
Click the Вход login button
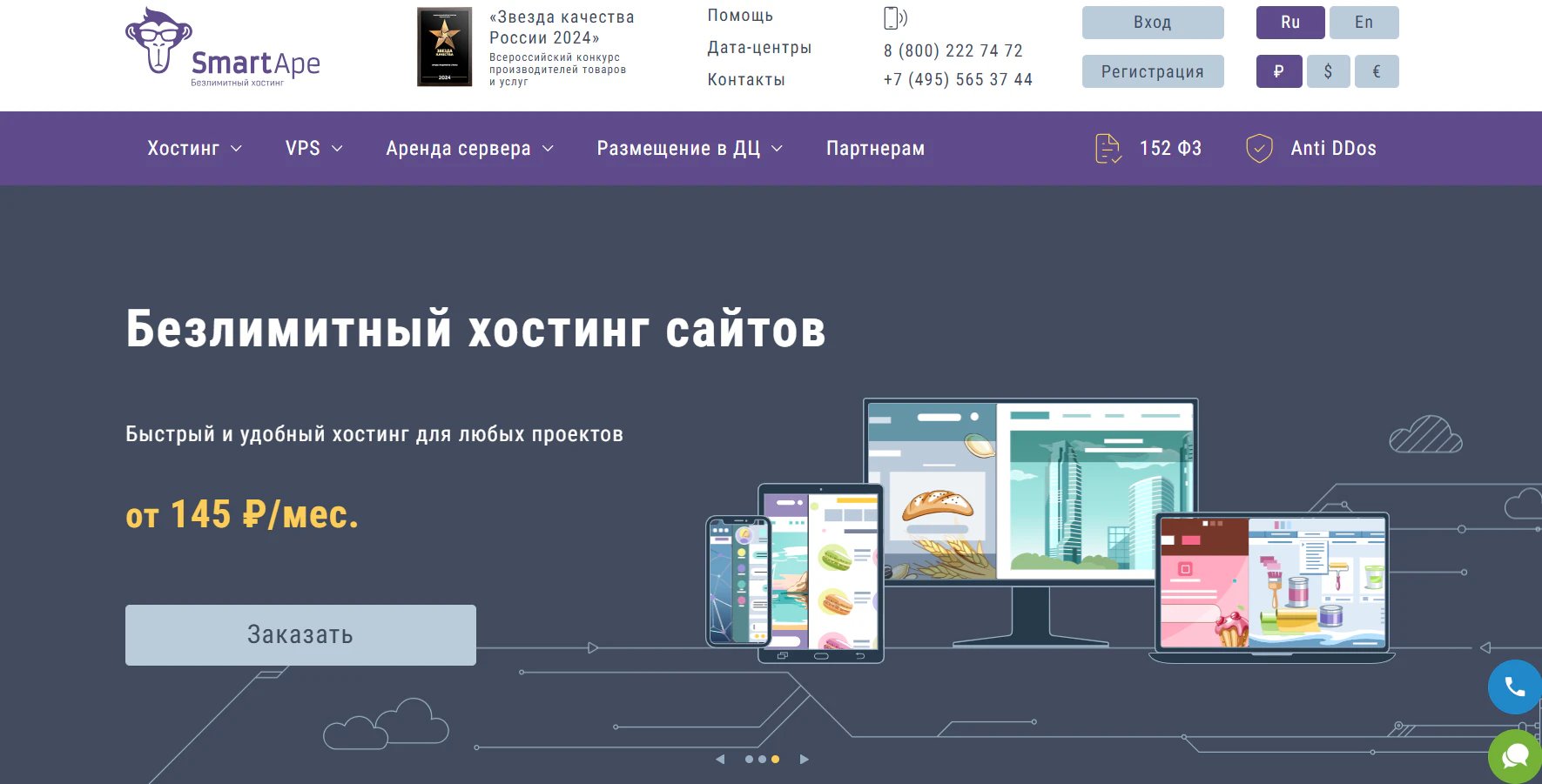1153,23
